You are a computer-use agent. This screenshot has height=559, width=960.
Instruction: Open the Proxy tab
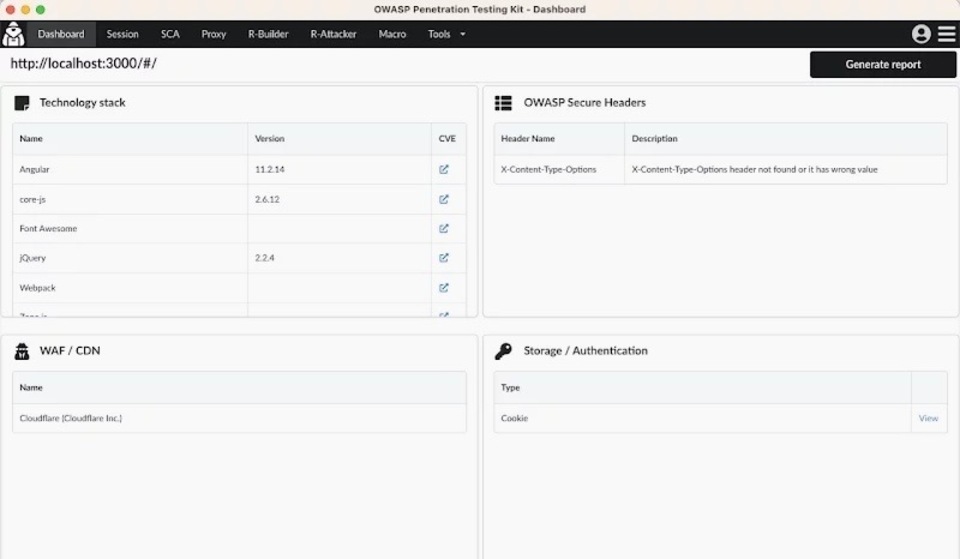coord(214,34)
